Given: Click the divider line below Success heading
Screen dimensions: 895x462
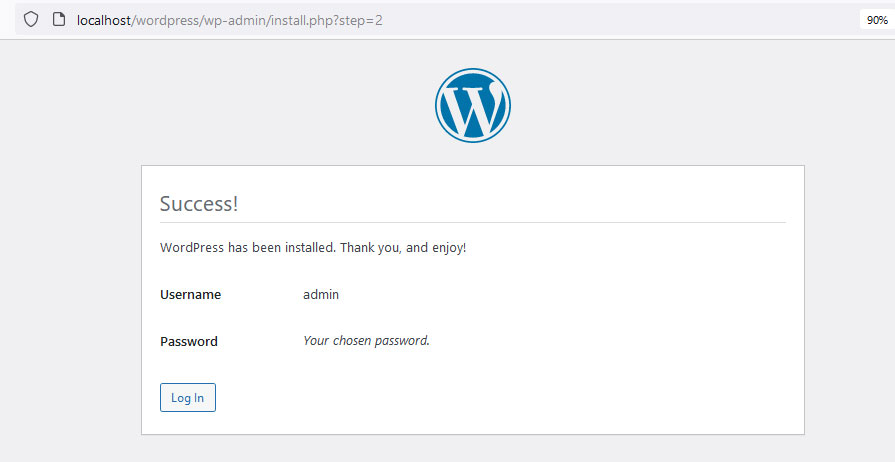Looking at the screenshot, I should 473,222.
